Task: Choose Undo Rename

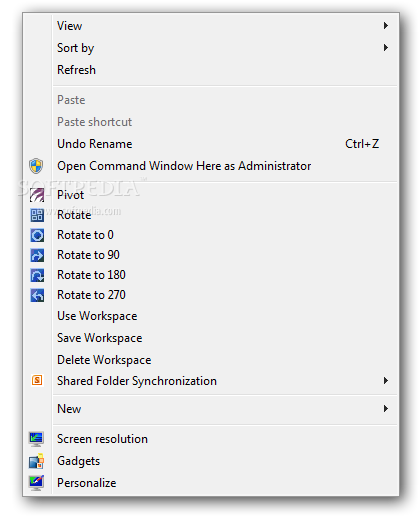Action: (211, 144)
